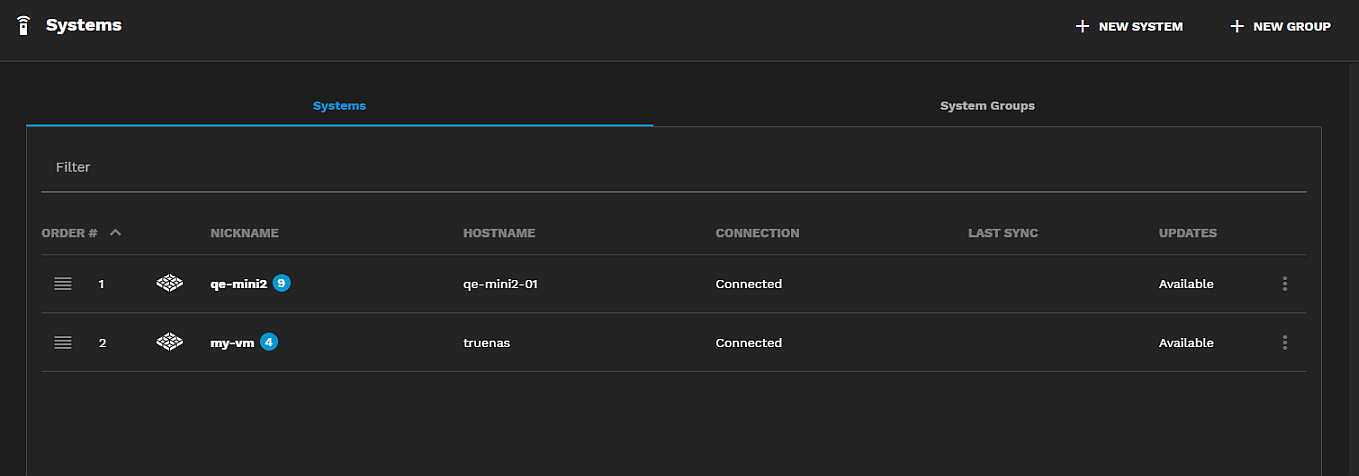This screenshot has width=1359, height=476.
Task: Open the three-dot menu for my-vm
Action: pyautogui.click(x=1284, y=343)
